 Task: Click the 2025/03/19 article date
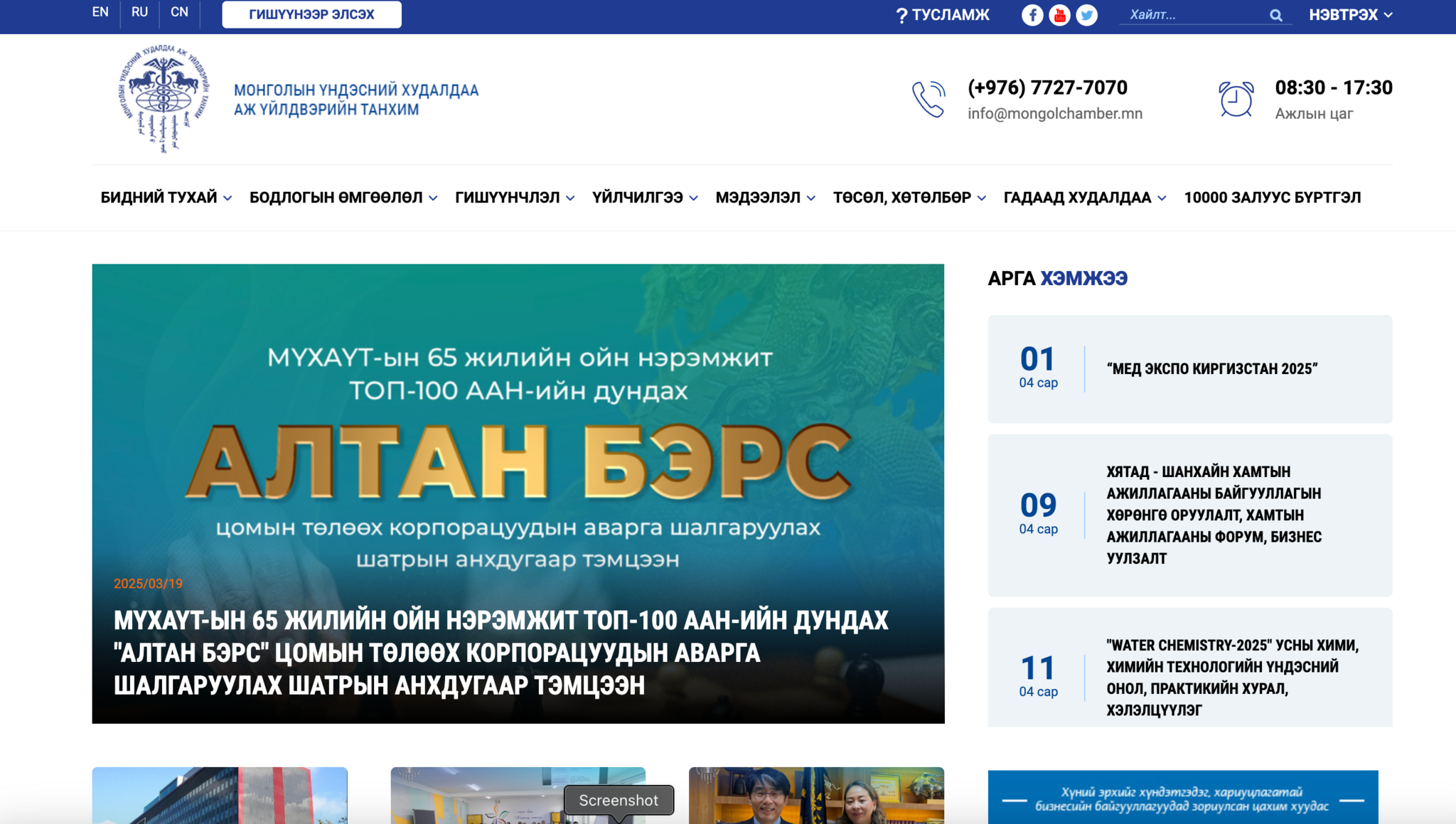point(148,584)
